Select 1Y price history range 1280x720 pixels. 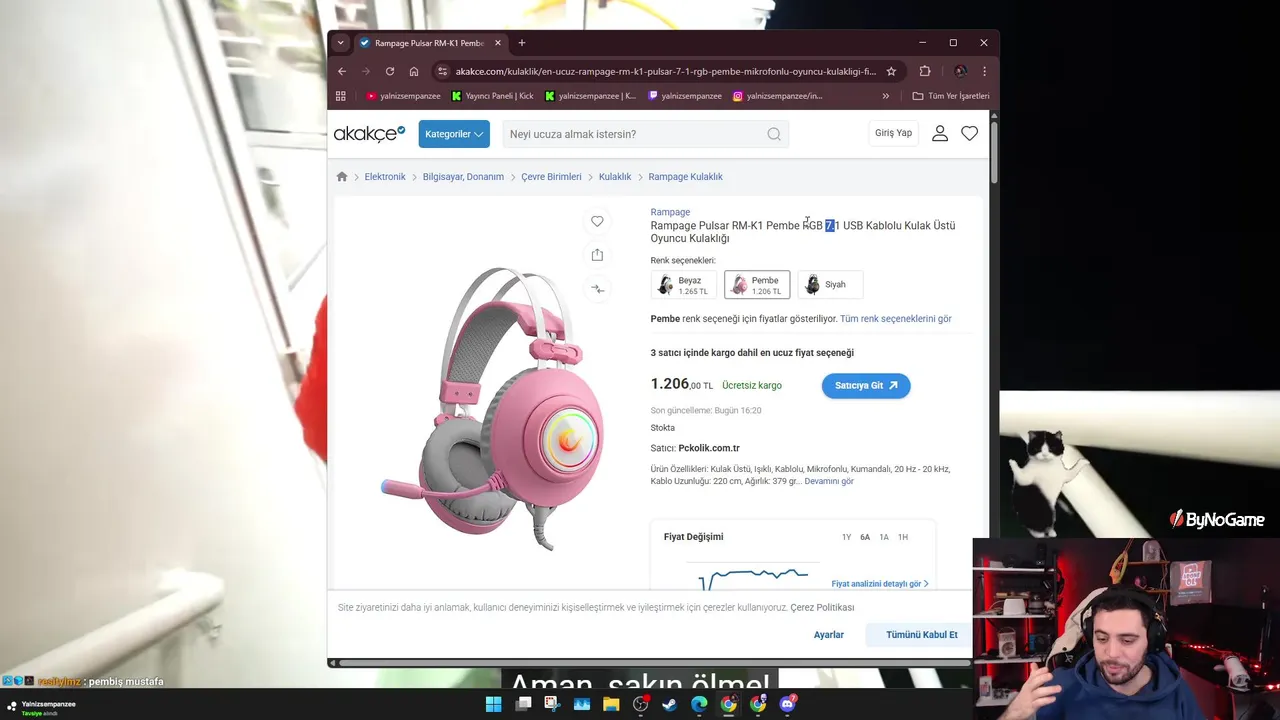pyautogui.click(x=846, y=537)
